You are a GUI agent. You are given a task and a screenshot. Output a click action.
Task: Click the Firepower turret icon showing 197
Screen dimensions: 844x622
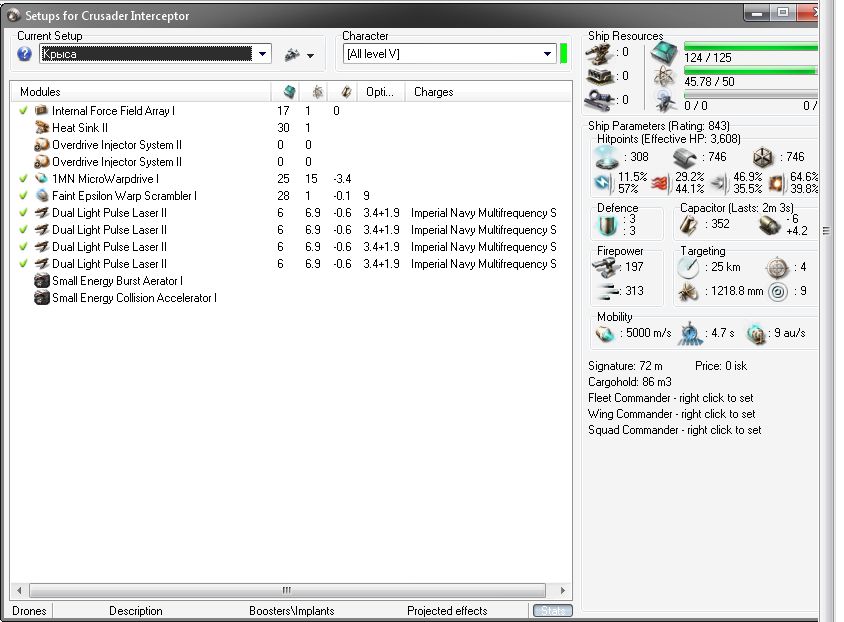click(x=606, y=267)
